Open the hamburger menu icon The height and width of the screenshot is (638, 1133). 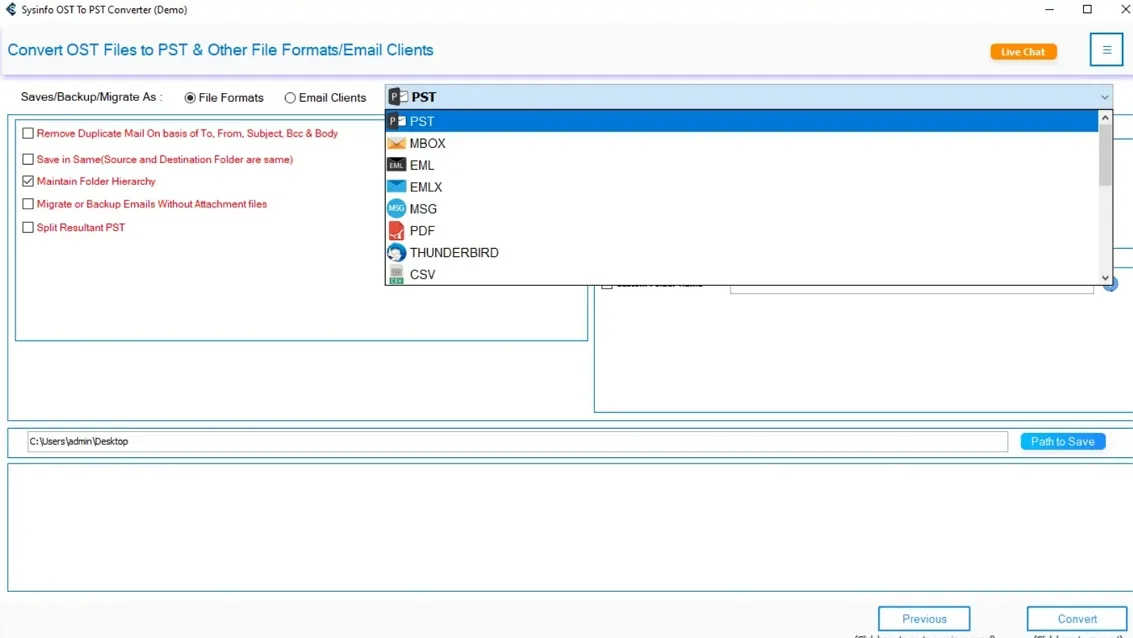pos(1106,50)
